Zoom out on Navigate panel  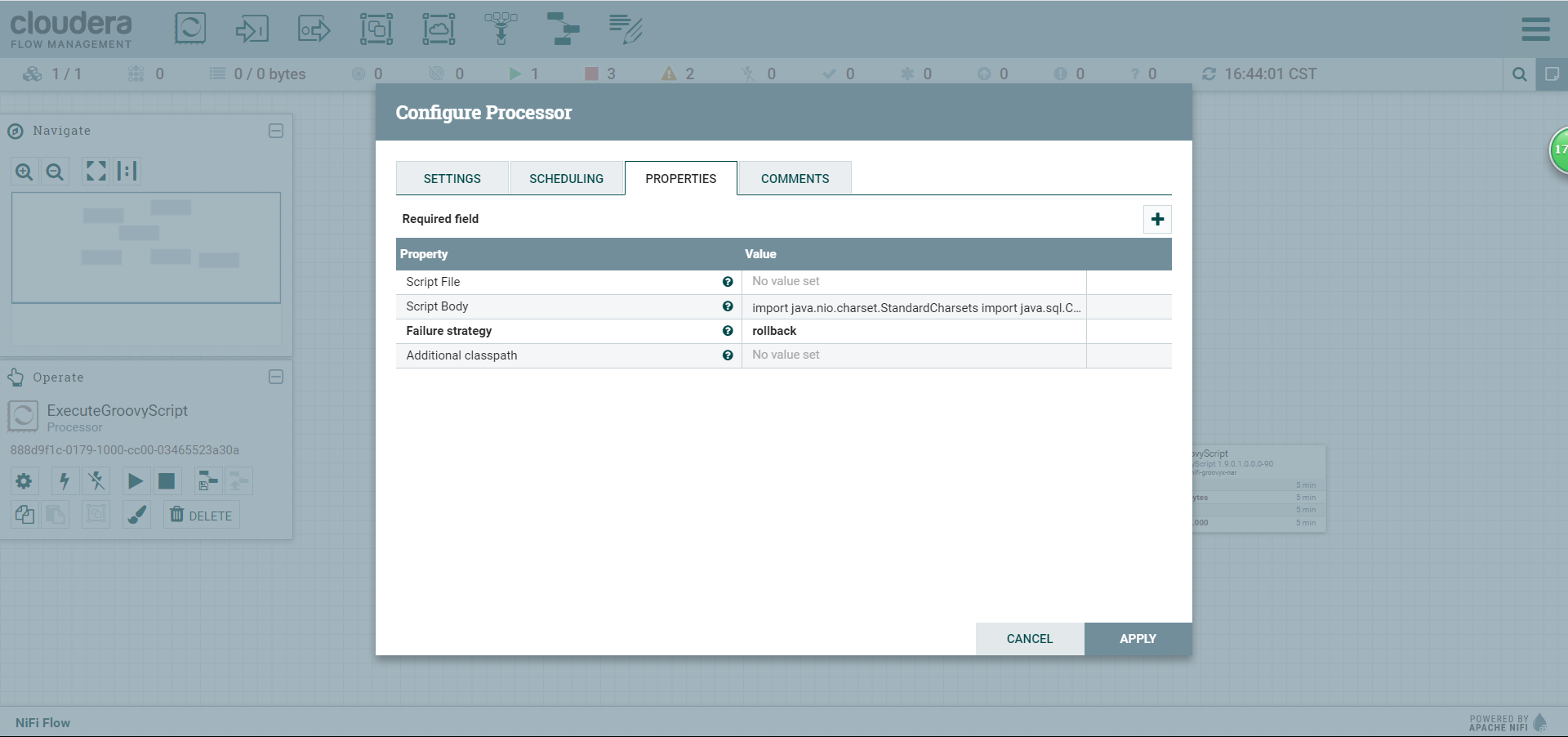55,172
